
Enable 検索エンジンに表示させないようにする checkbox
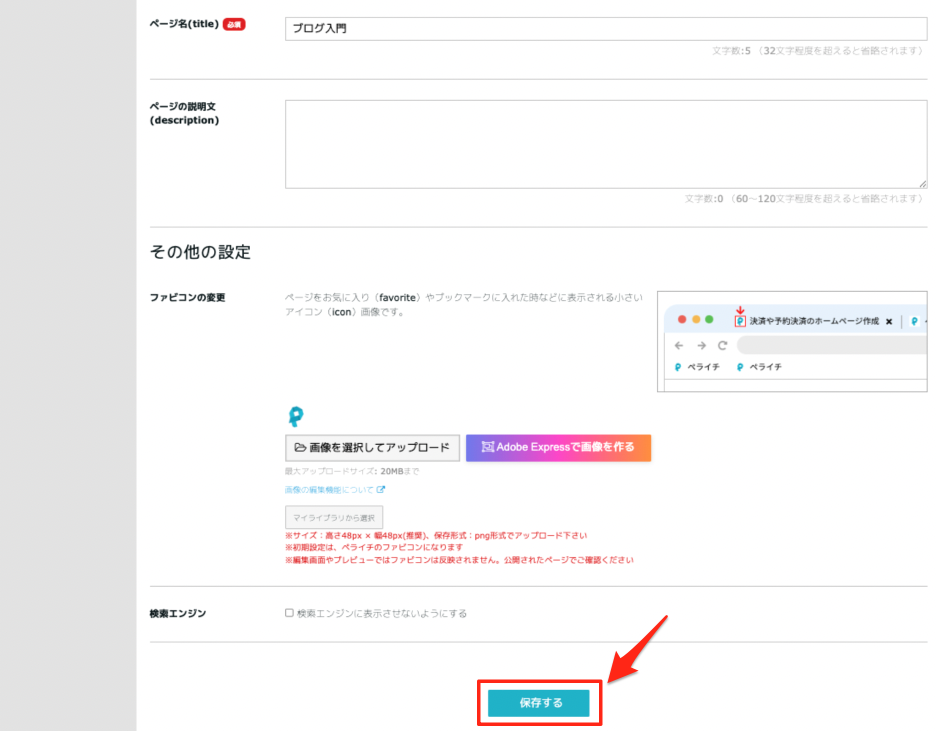[x=289, y=613]
